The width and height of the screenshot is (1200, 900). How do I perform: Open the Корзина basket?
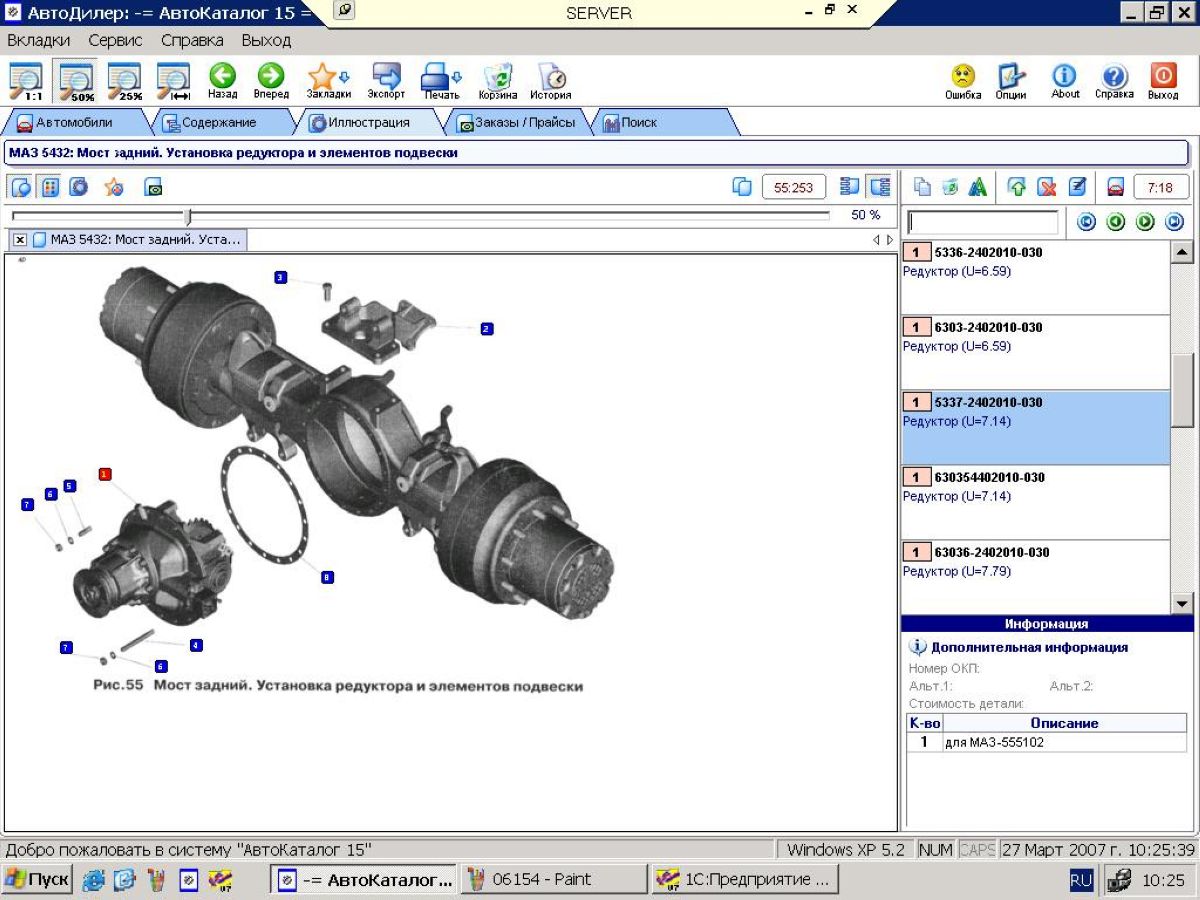[498, 82]
